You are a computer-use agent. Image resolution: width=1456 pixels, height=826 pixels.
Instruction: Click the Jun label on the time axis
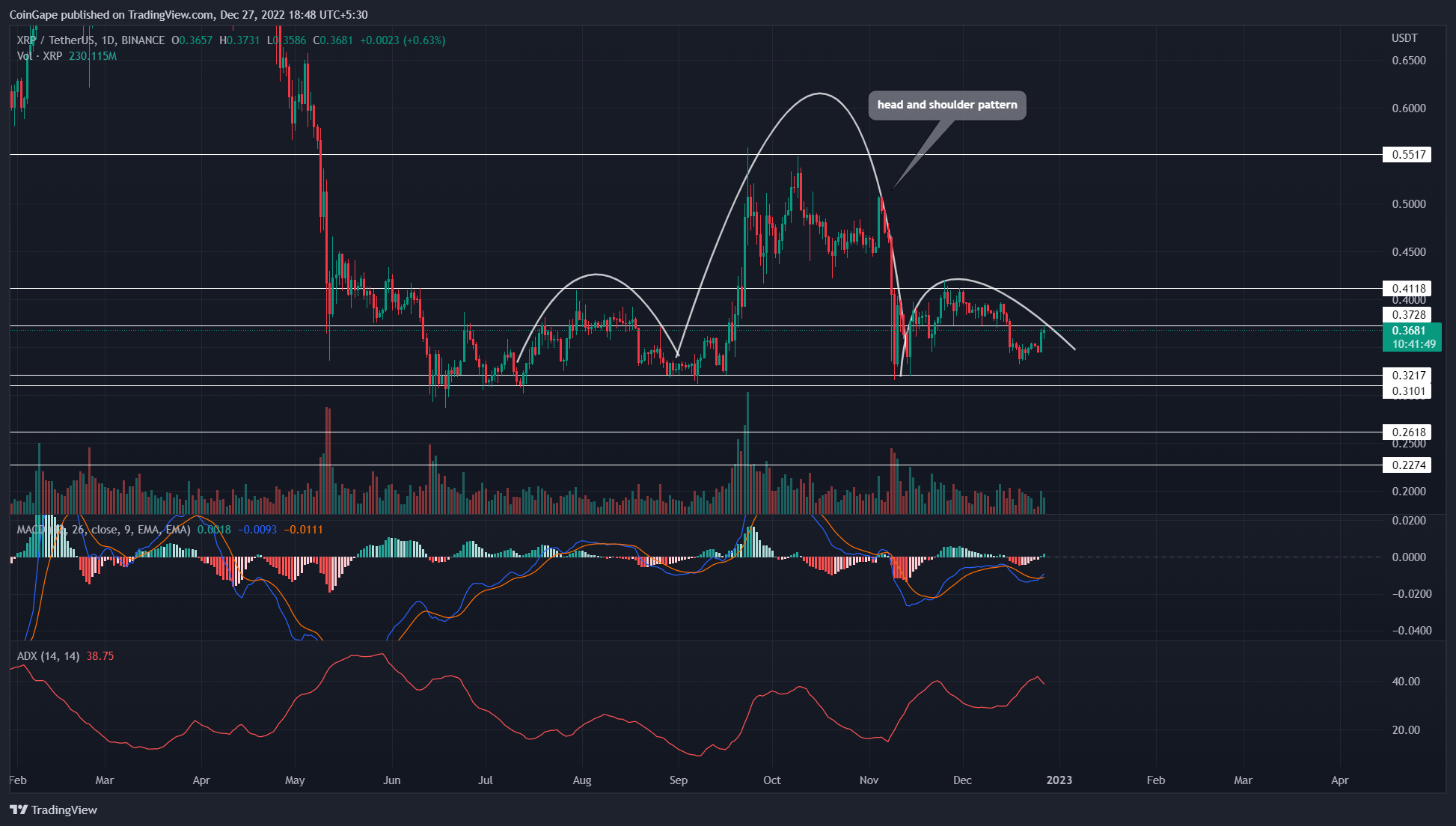(x=391, y=780)
